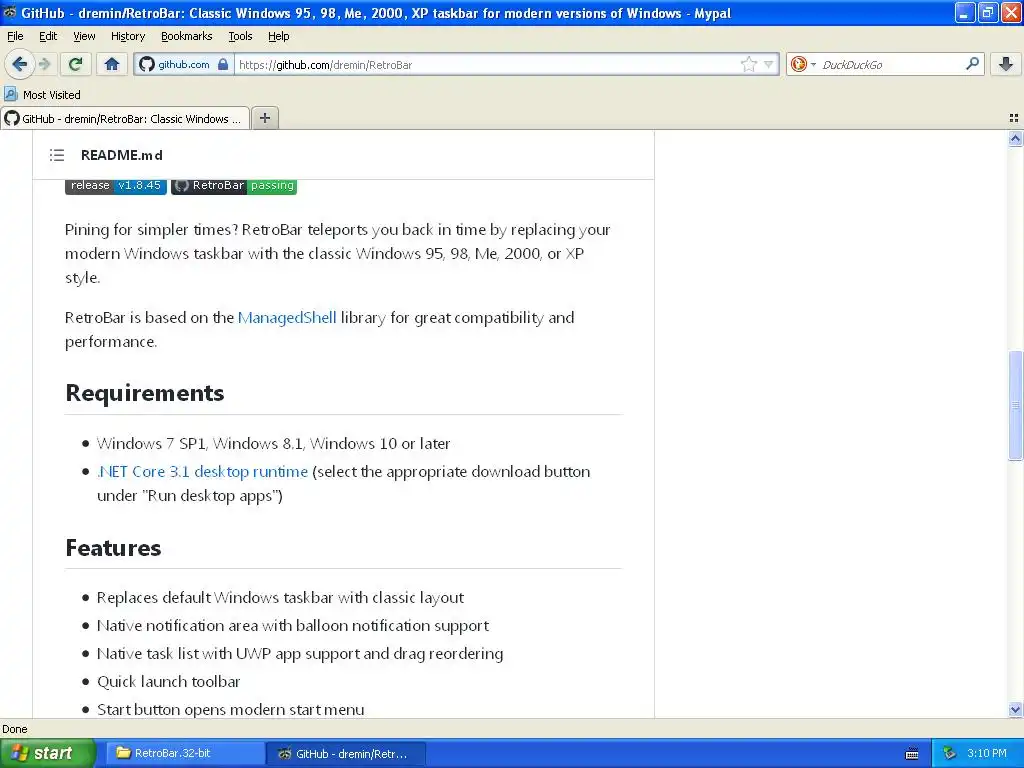This screenshot has width=1024, height=768.
Task: Click the Done status bar text
Action: (x=15, y=729)
